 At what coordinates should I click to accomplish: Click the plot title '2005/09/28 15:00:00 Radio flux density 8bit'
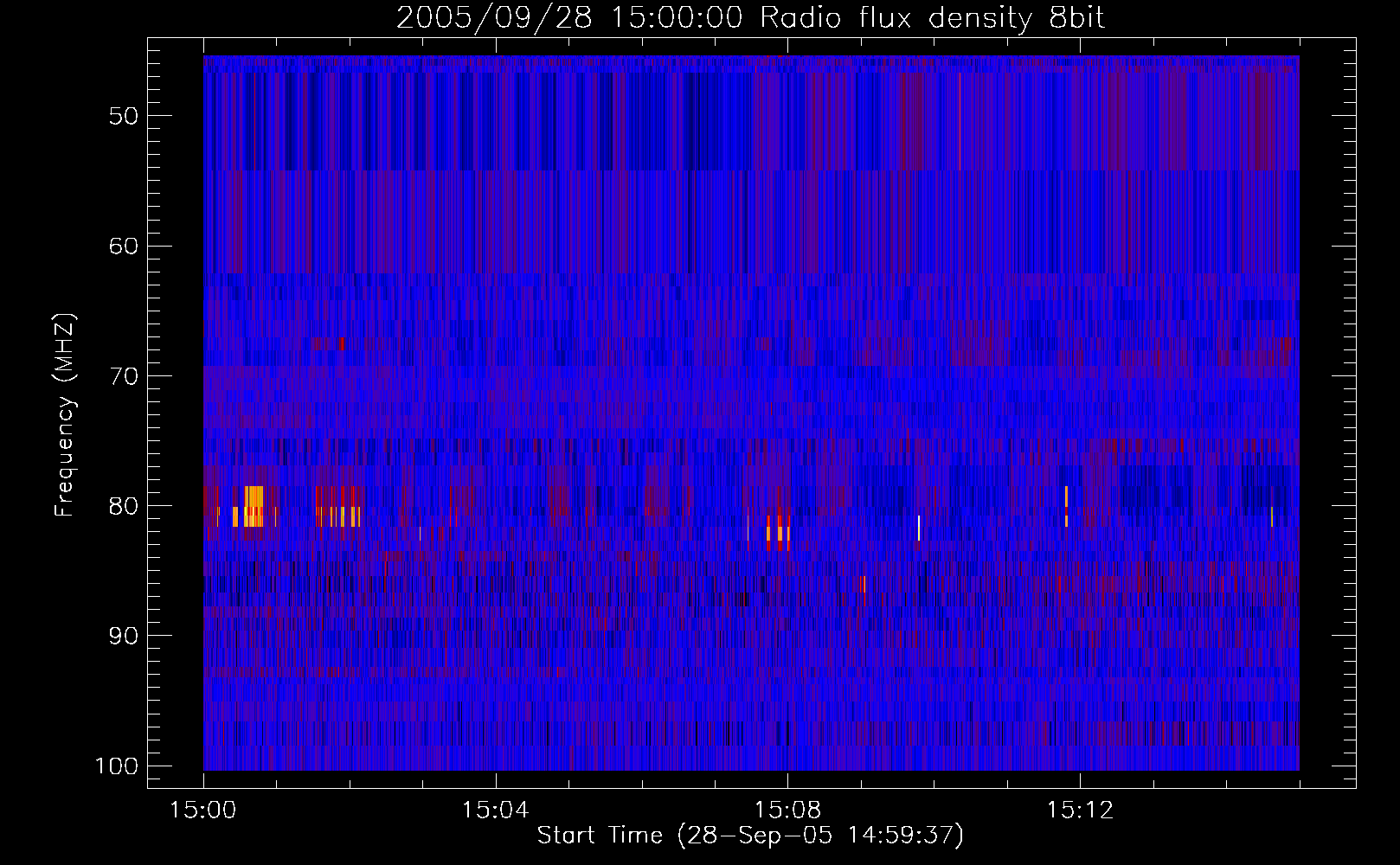coord(750,18)
